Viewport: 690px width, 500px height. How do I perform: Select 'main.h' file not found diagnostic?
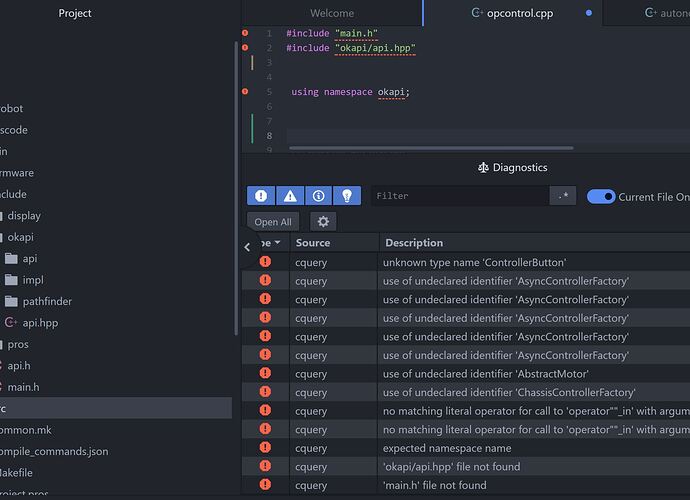pyautogui.click(x=435, y=485)
